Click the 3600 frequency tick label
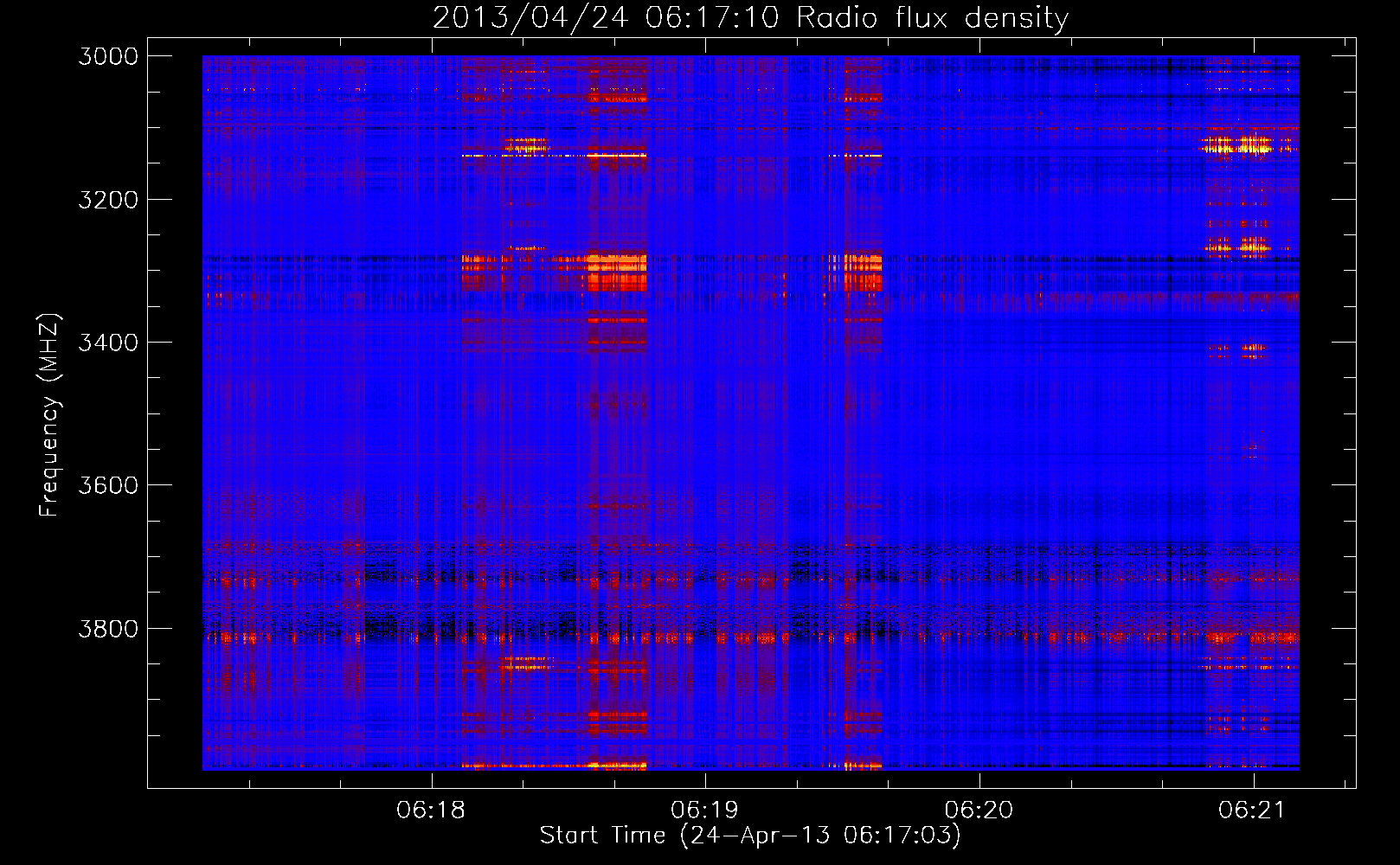This screenshot has height=865, width=1400. pyautogui.click(x=108, y=485)
